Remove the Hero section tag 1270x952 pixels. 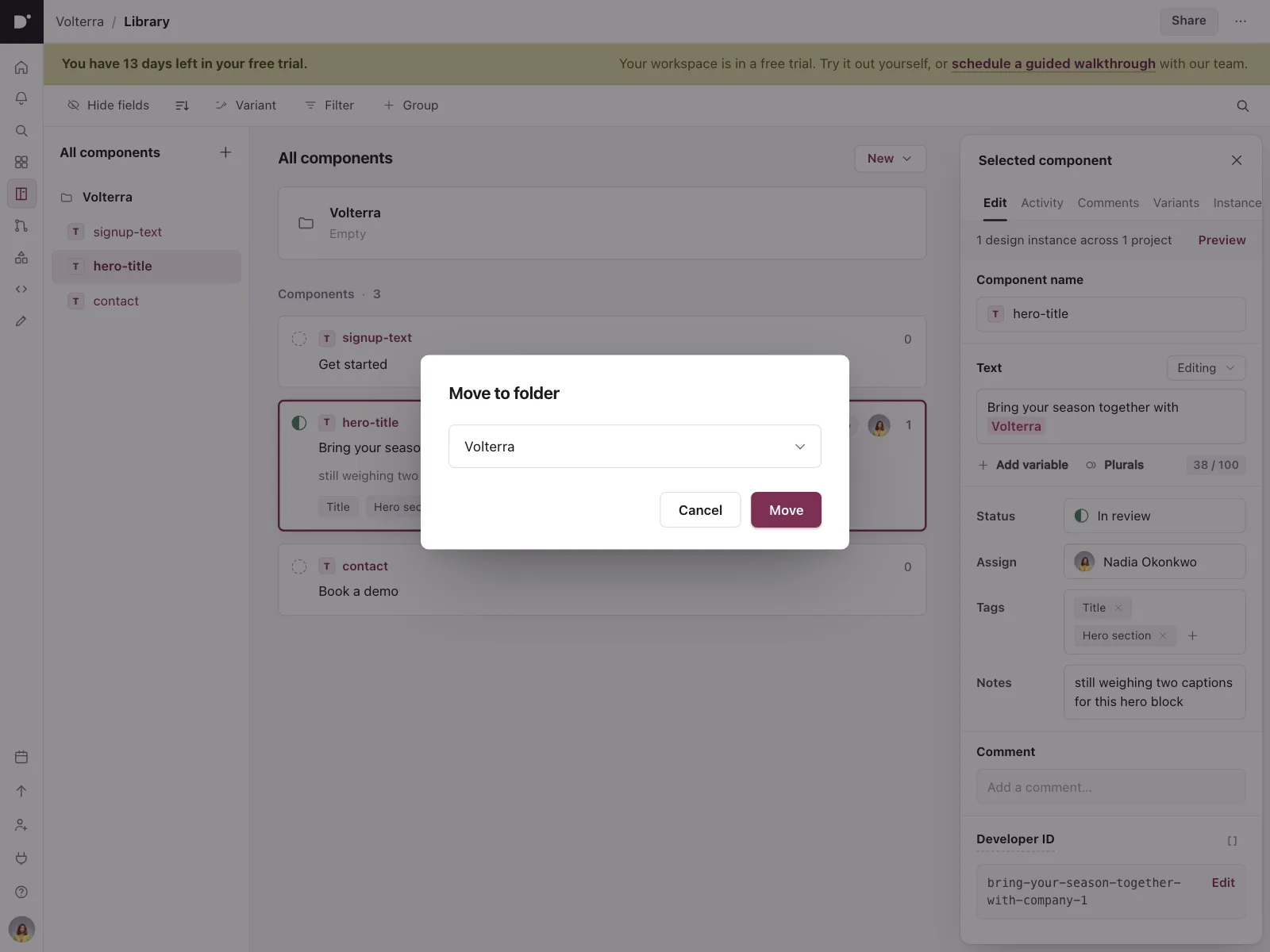click(x=1163, y=635)
